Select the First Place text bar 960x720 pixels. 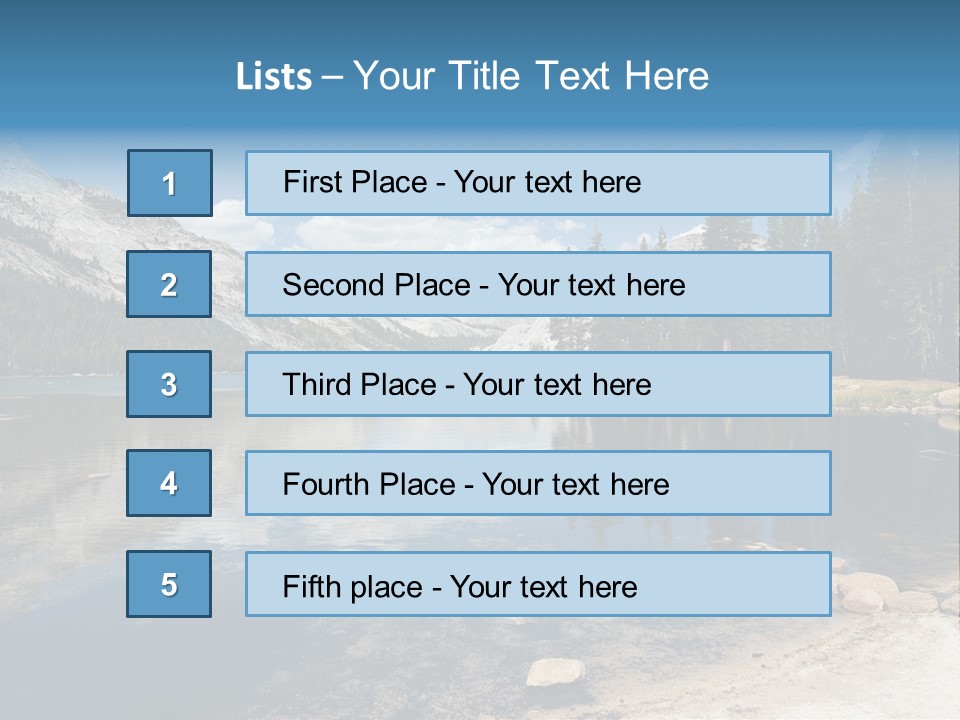(538, 183)
